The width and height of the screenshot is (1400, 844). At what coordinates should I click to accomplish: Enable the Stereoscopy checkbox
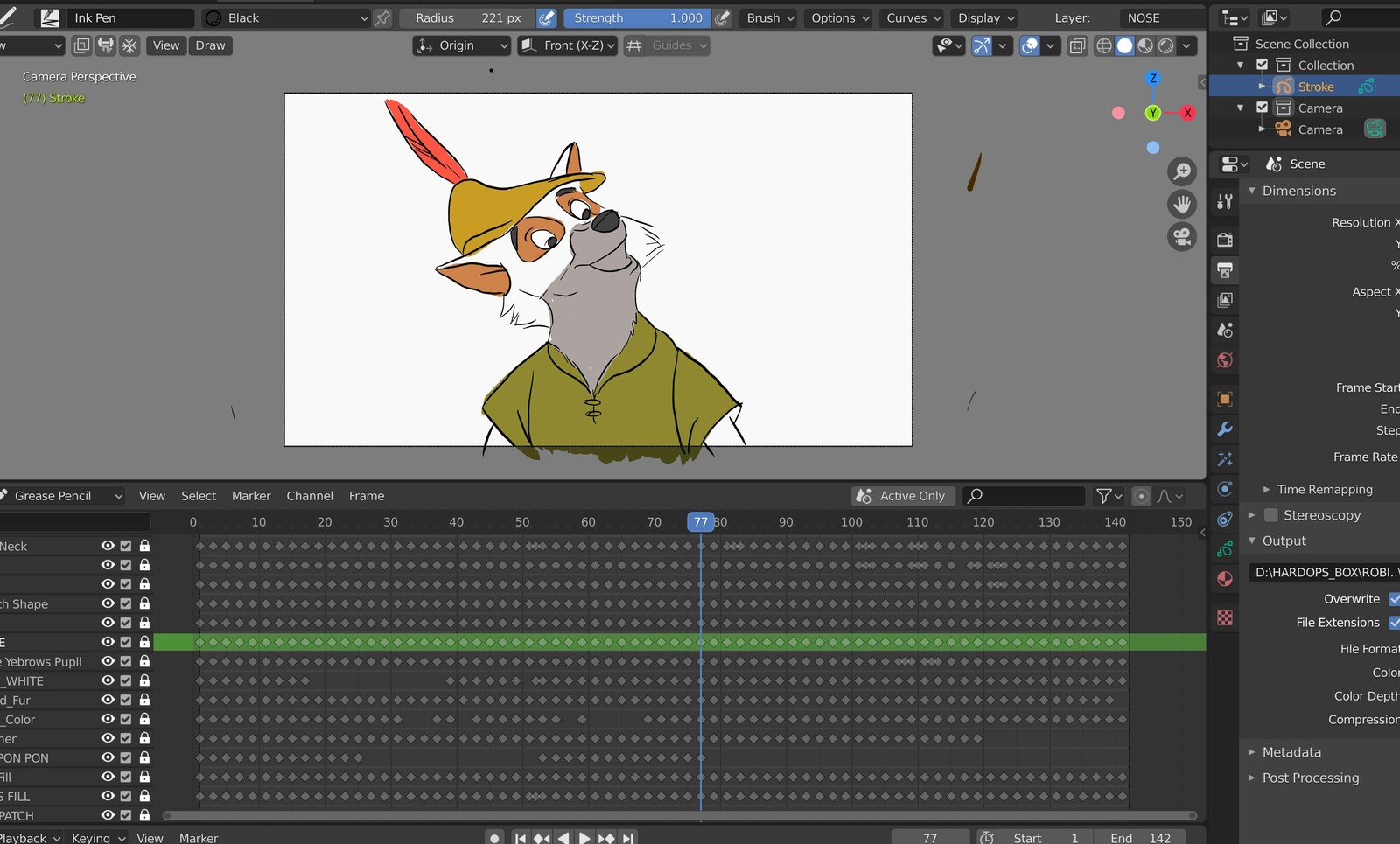[1271, 515]
